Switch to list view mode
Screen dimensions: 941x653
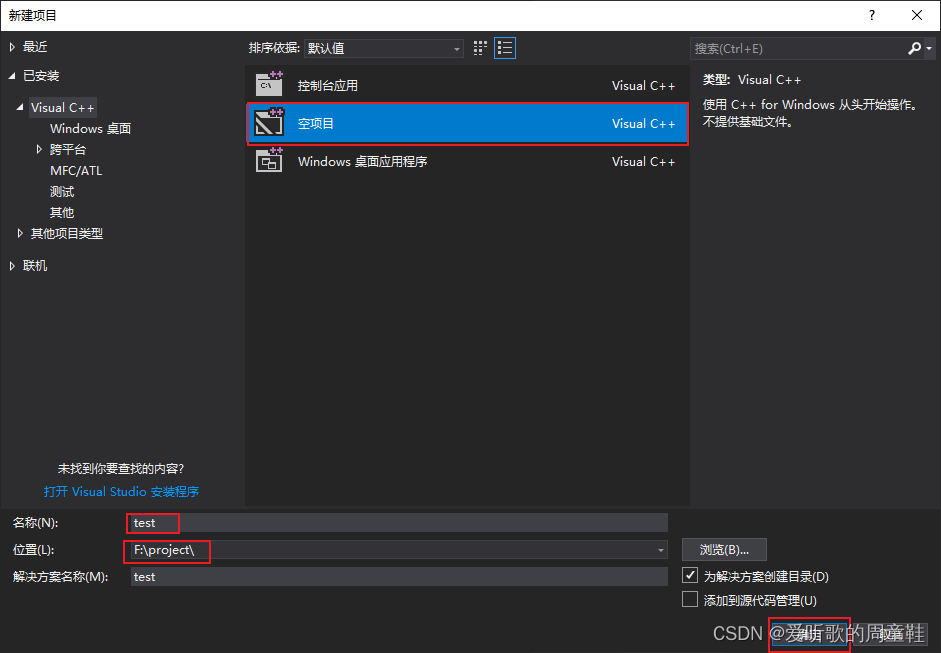[504, 47]
